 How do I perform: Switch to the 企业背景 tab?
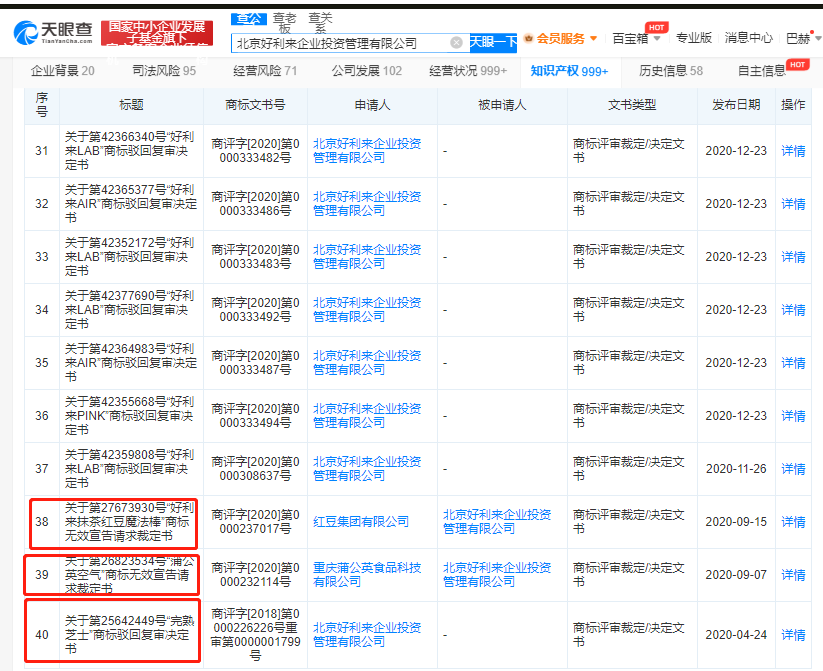click(62, 71)
